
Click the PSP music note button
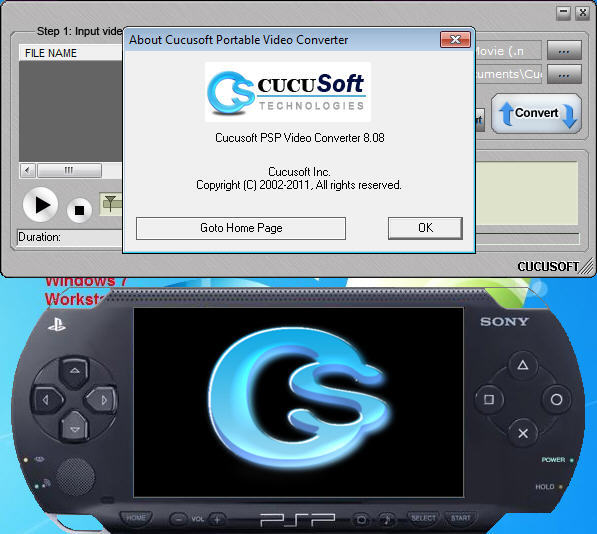click(387, 520)
